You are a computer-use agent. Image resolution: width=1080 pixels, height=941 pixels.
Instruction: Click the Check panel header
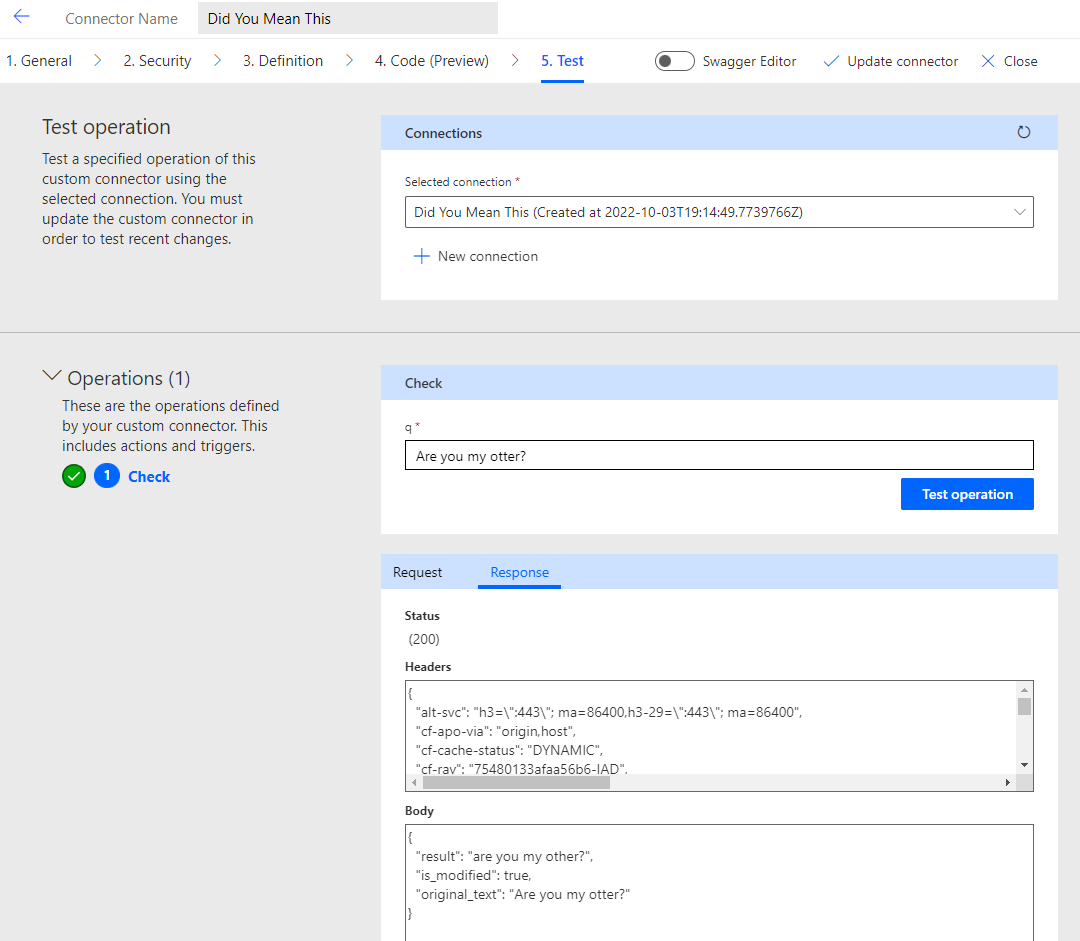coord(719,382)
